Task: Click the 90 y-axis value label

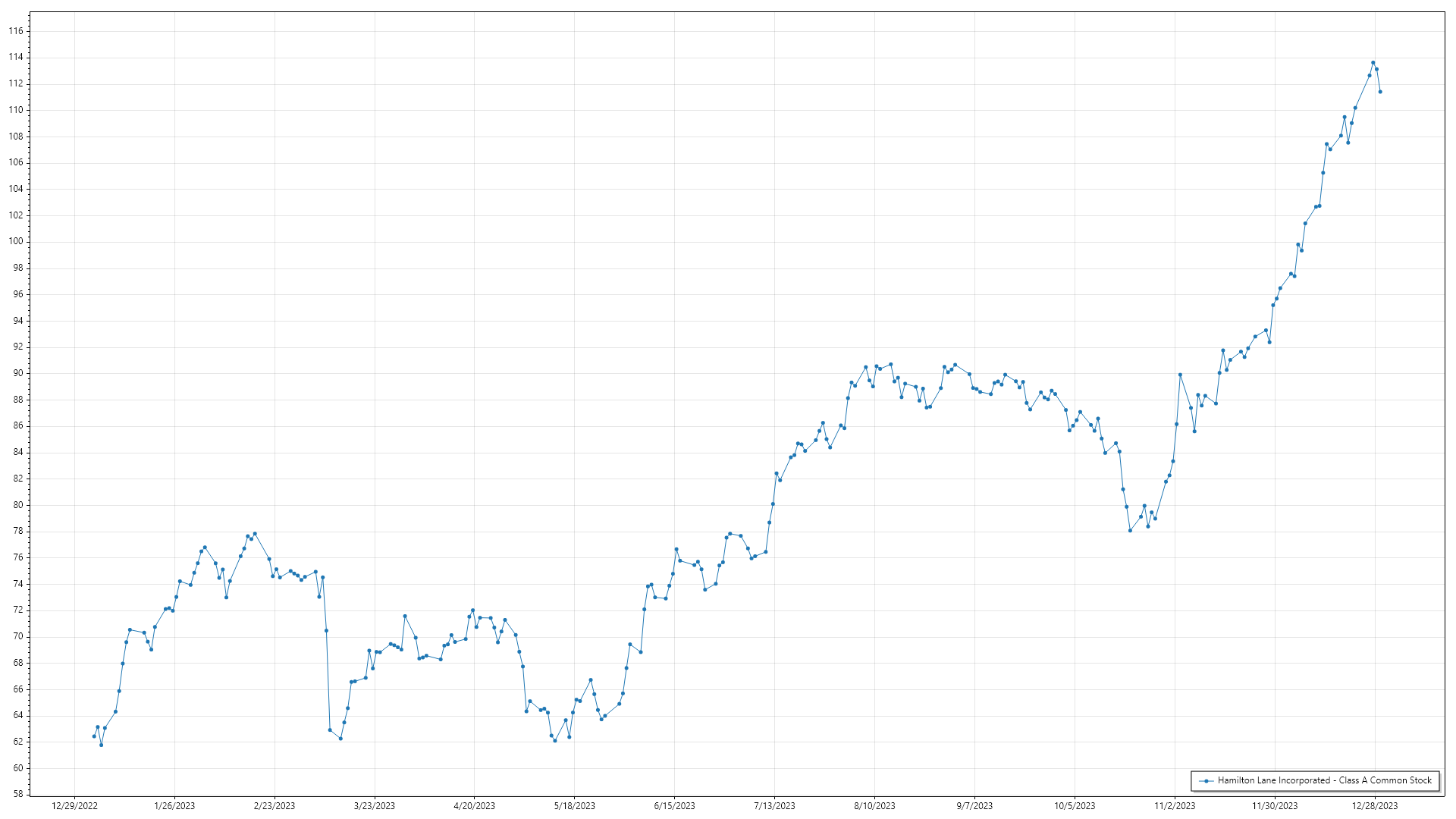Action: point(18,373)
